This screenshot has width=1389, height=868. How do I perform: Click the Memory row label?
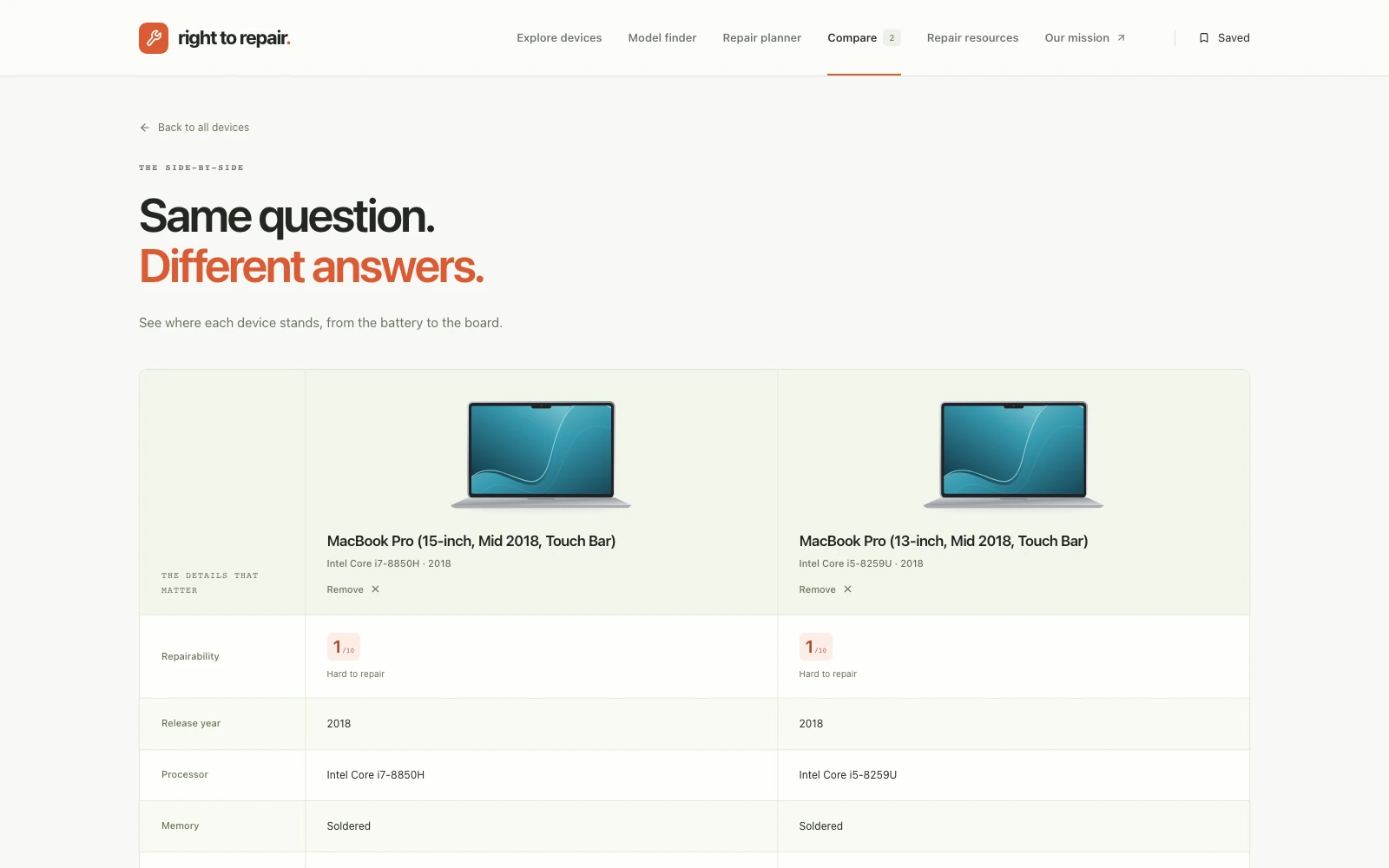tap(181, 825)
